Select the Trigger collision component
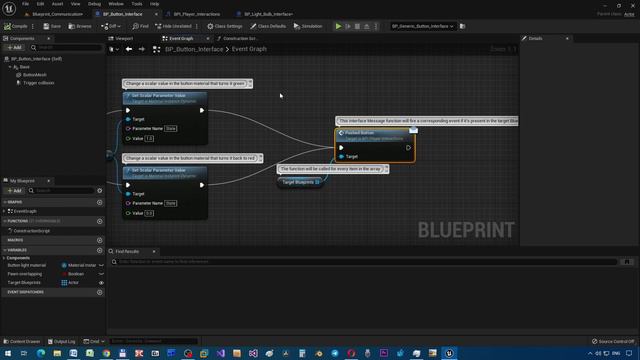The width and height of the screenshot is (640, 360). 38,83
